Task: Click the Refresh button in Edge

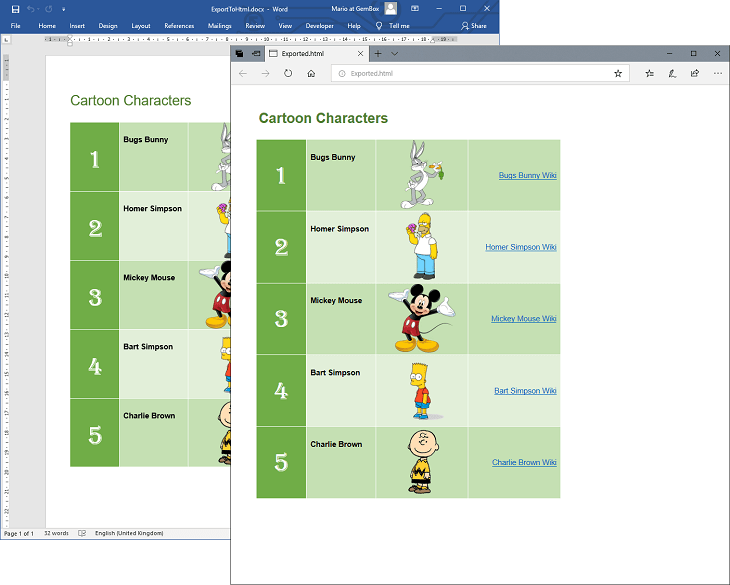Action: (288, 73)
